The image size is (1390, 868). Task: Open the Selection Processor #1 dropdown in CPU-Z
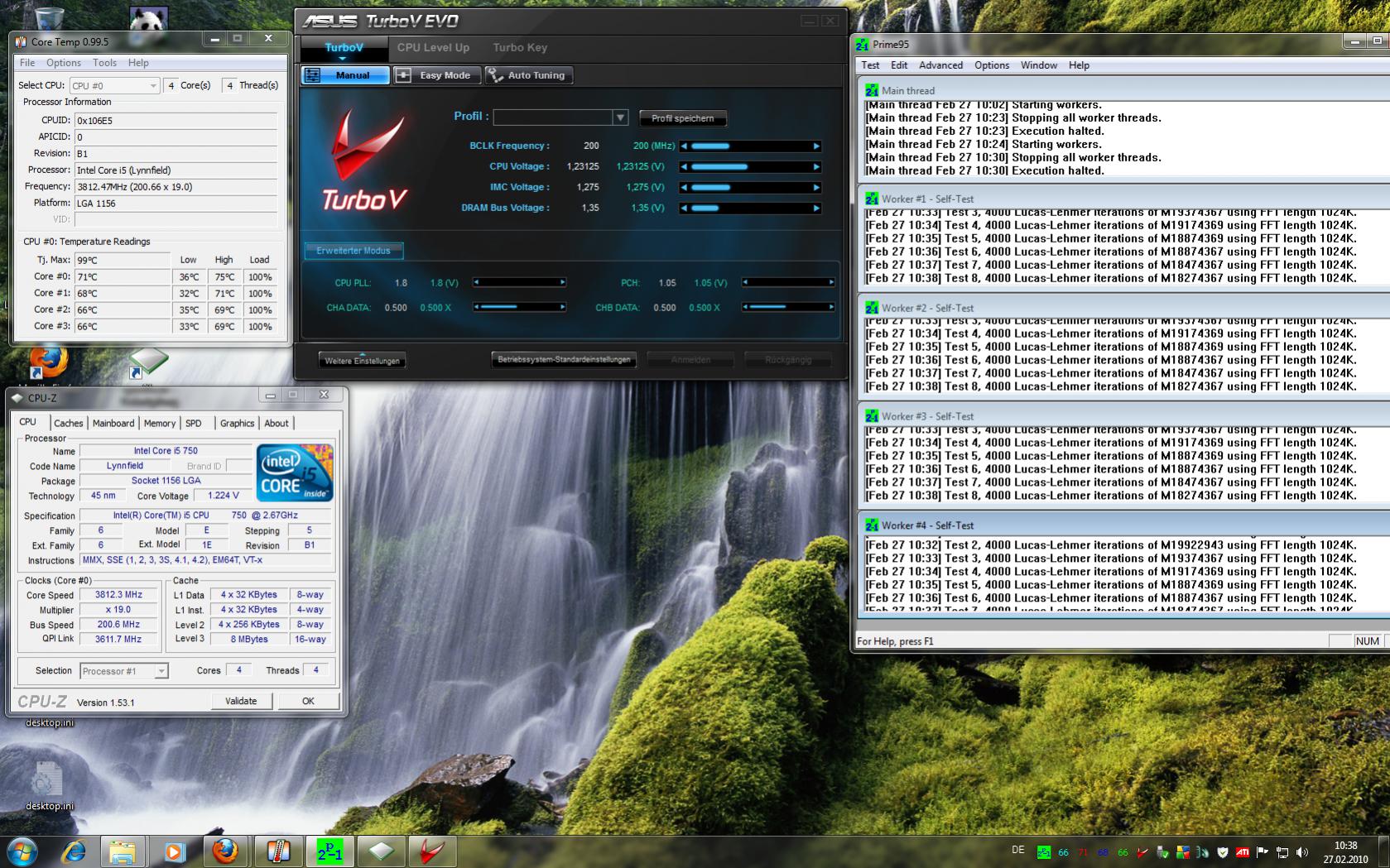point(124,671)
